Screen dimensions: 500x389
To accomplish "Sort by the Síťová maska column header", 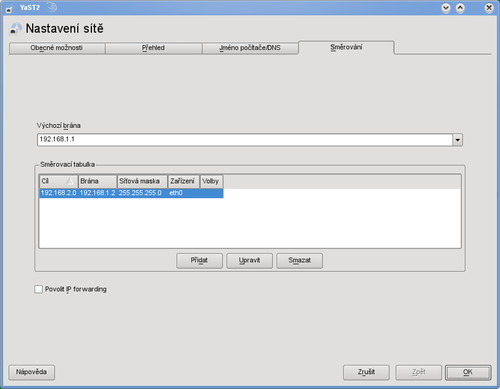I will [142, 181].
